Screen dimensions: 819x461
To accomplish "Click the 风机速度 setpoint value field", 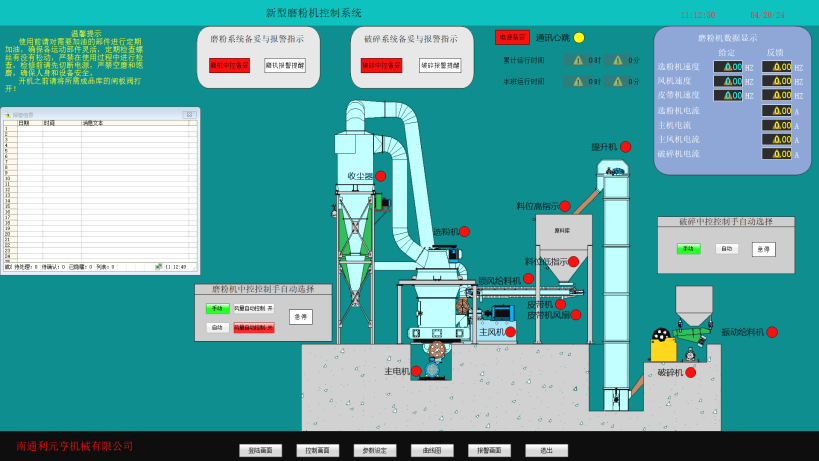I will [x=727, y=81].
